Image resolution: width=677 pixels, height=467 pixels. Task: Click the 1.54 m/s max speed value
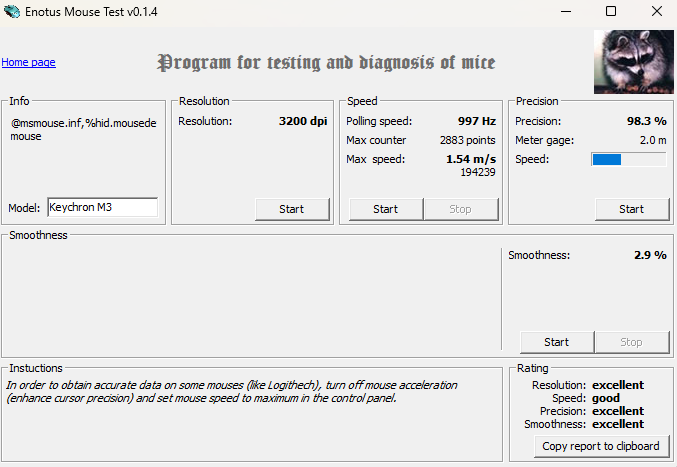click(471, 159)
